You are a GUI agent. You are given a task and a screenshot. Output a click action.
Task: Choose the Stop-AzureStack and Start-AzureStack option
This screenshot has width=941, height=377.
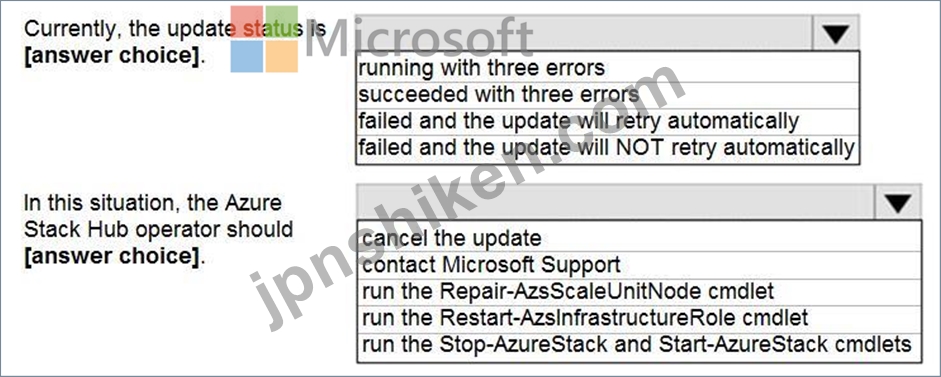[639, 345]
